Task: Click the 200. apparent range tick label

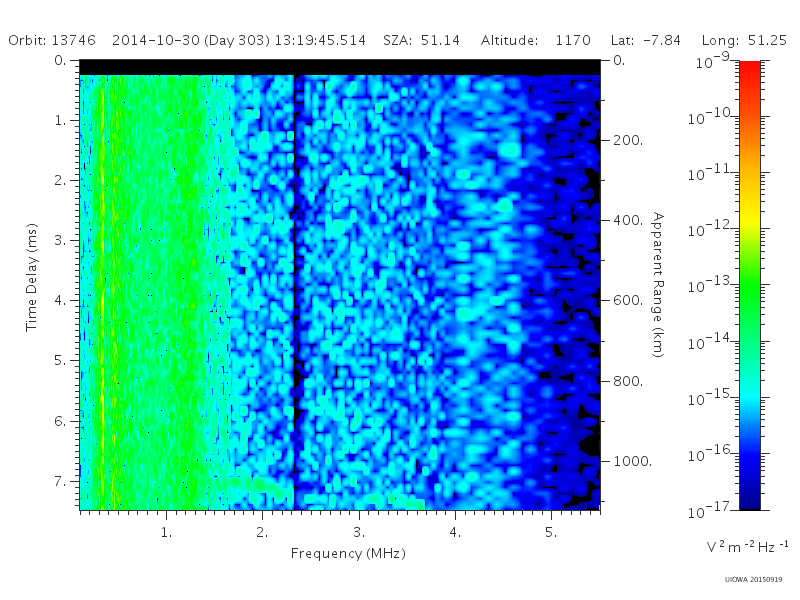Action: [x=628, y=140]
